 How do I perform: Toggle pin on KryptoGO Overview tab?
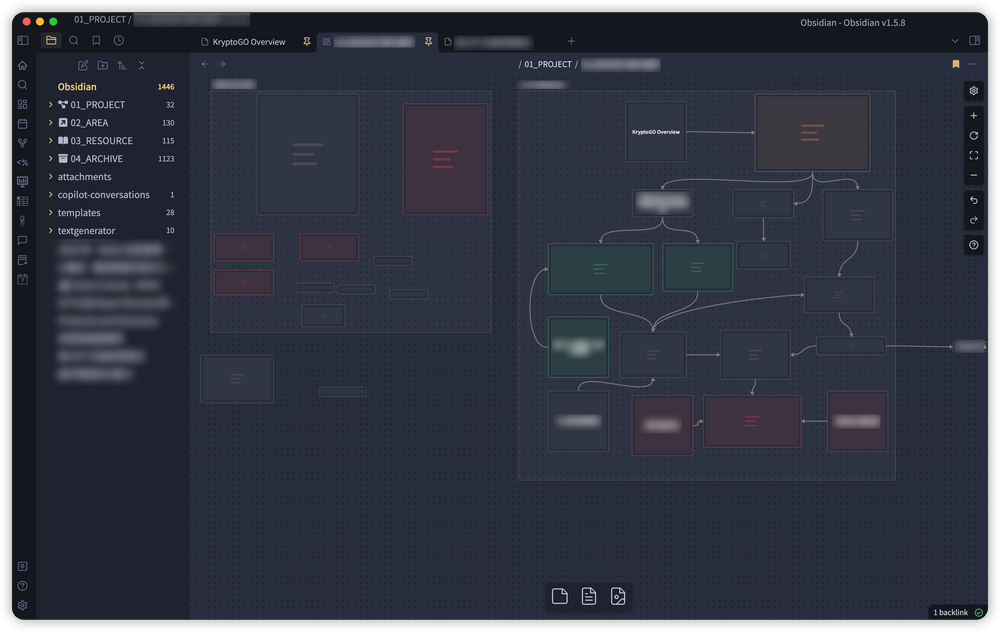[x=307, y=42]
